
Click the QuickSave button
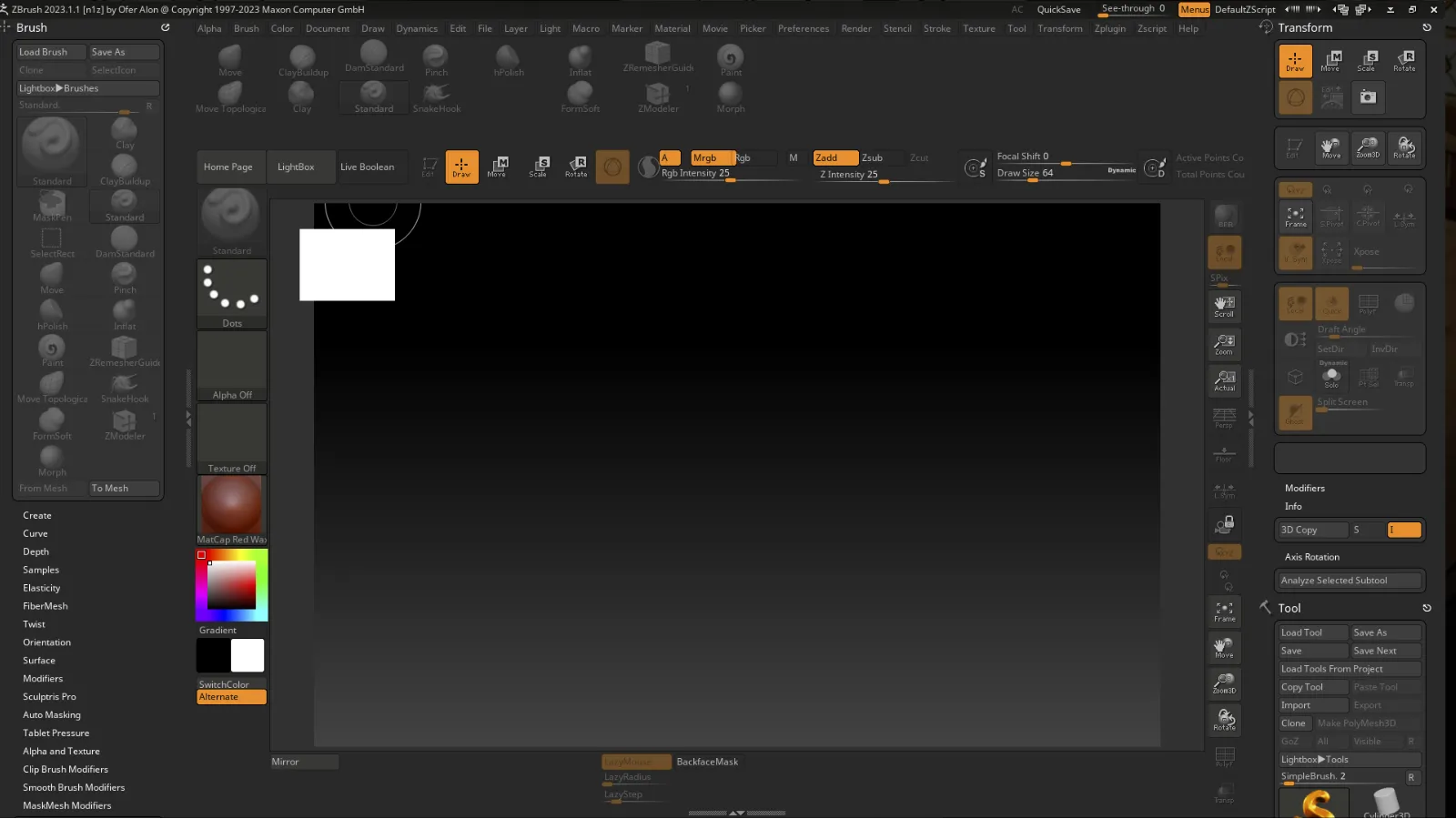click(1059, 9)
